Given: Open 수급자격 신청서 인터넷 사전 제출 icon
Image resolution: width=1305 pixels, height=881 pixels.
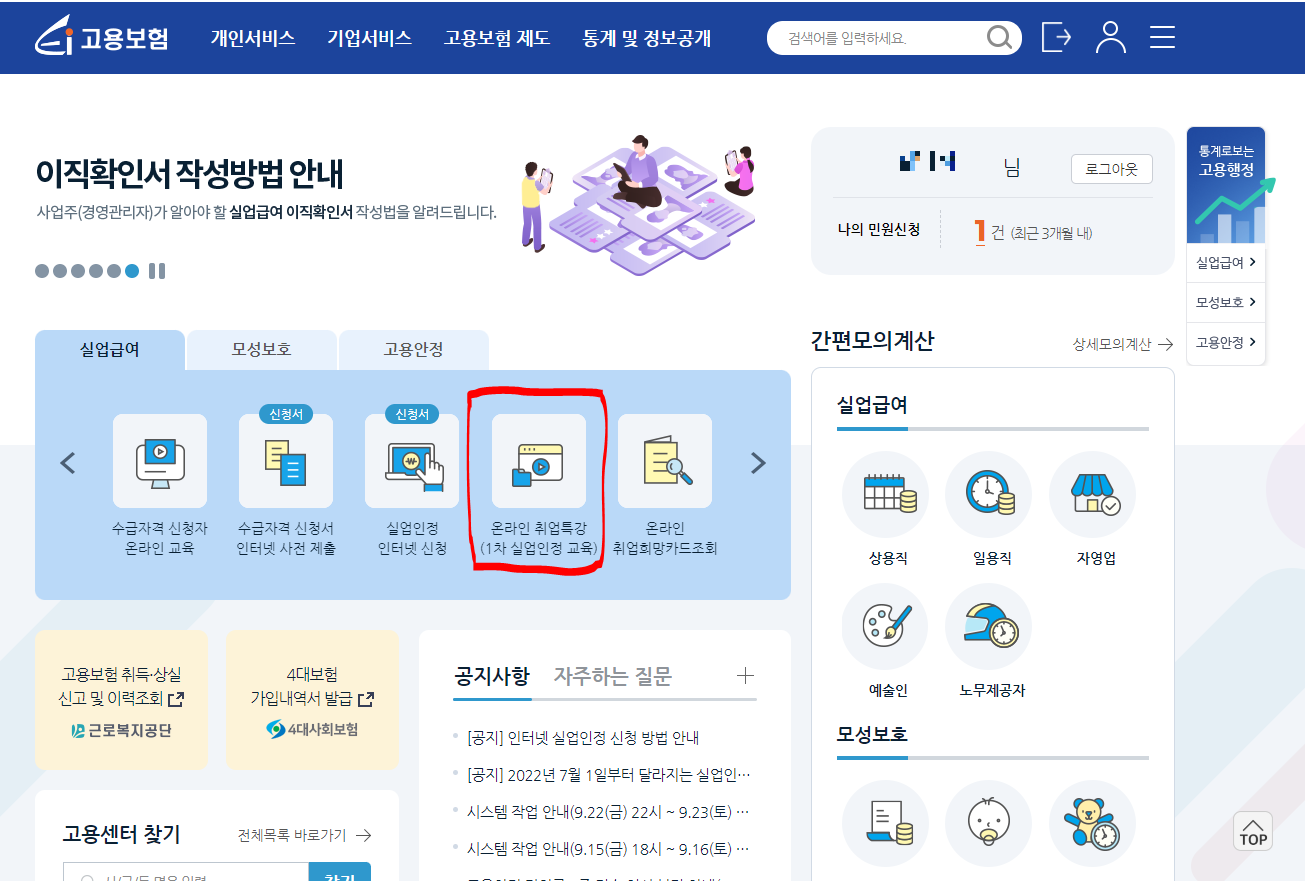Looking at the screenshot, I should tap(286, 461).
